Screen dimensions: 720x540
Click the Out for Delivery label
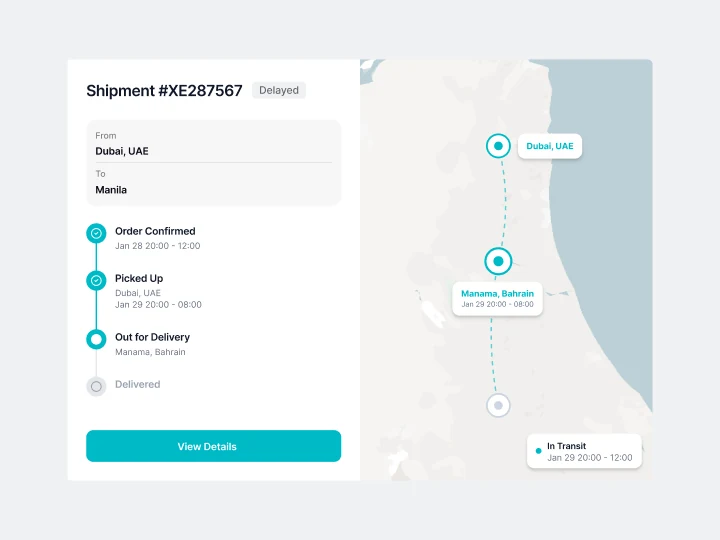pos(152,337)
